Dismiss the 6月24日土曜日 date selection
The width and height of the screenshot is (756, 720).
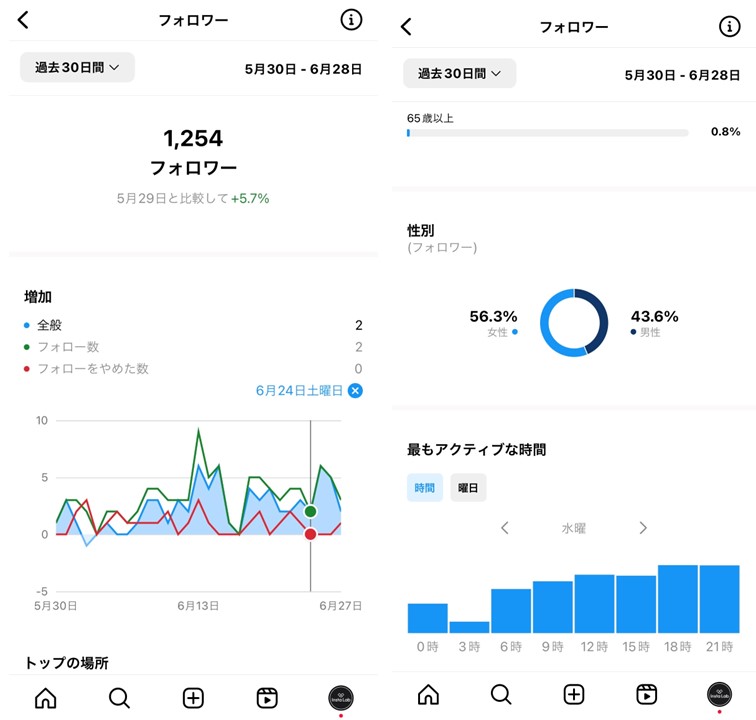pyautogui.click(x=355, y=390)
